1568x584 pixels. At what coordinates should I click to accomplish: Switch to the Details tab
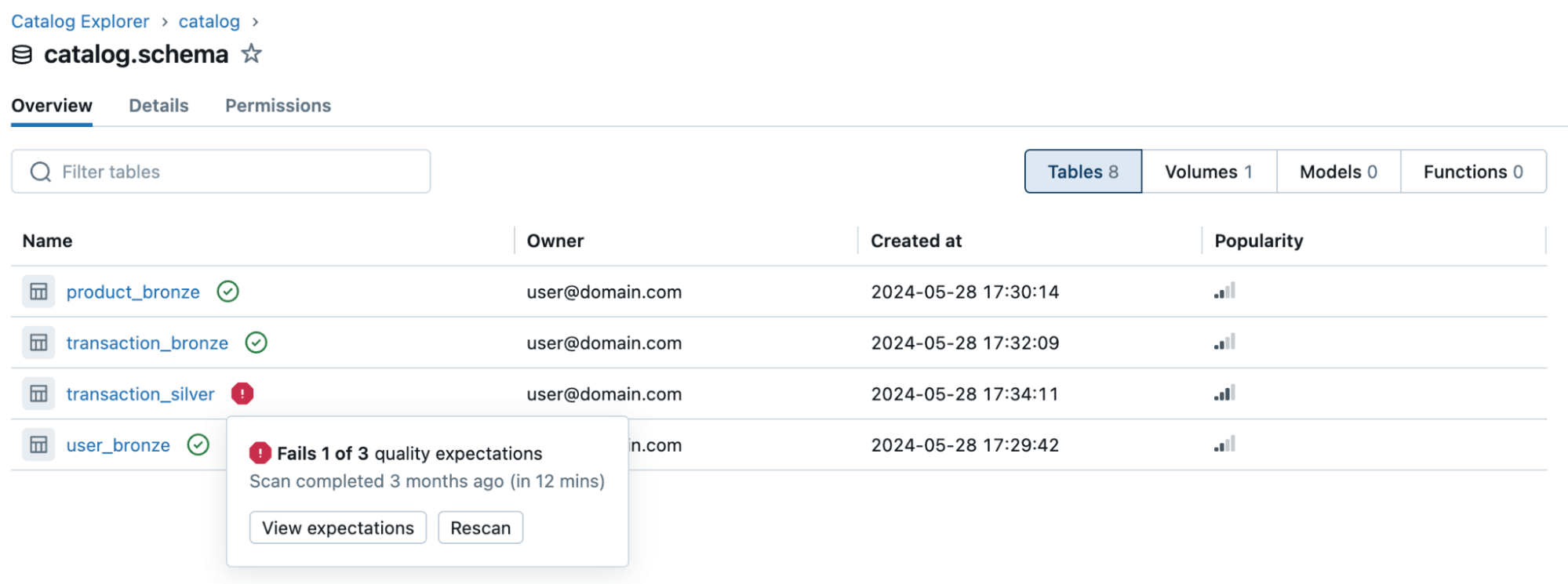[158, 106]
